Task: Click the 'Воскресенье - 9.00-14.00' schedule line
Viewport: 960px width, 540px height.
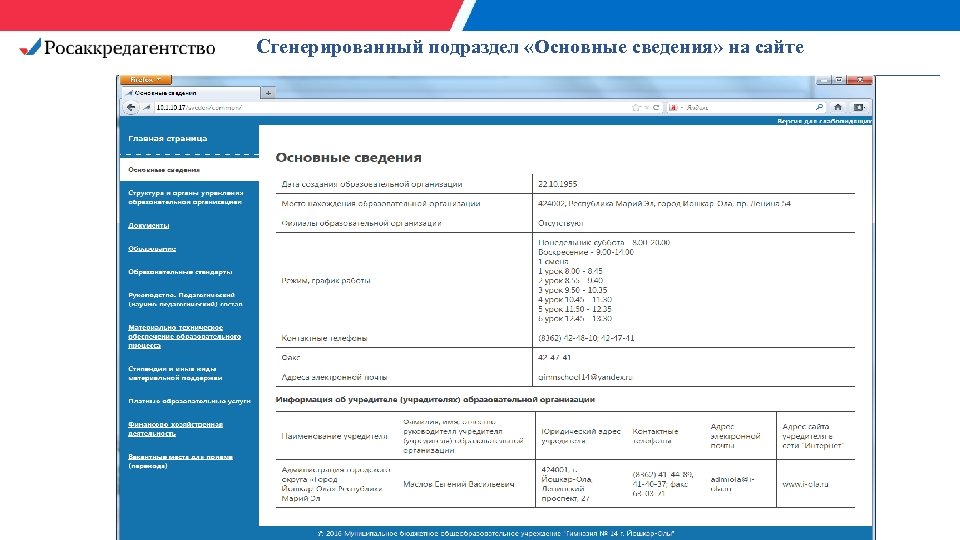Action: coord(586,252)
